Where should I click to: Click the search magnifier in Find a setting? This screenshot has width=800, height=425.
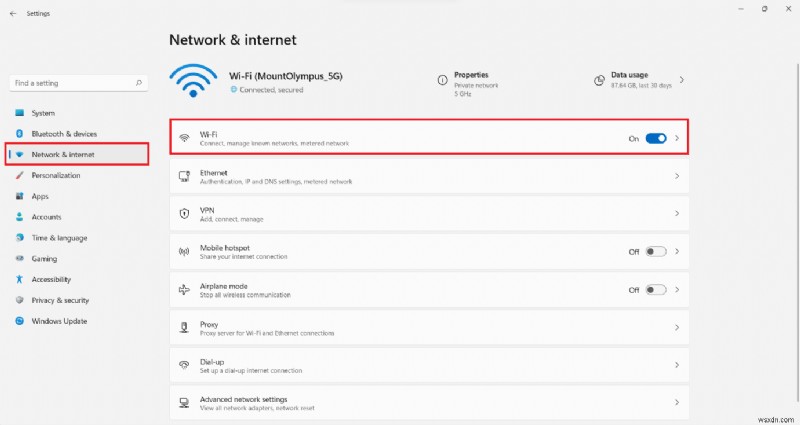(139, 83)
